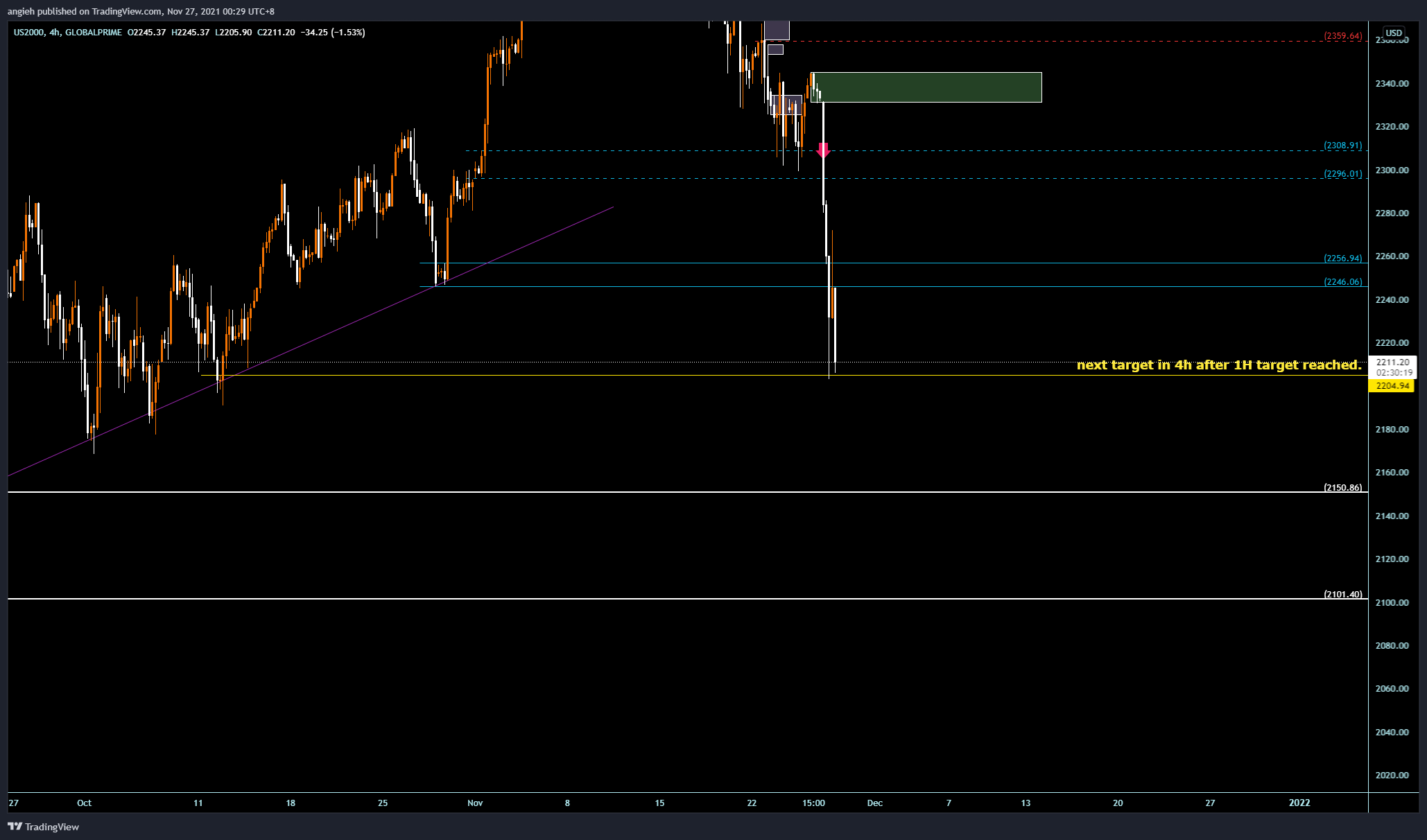The image size is (1427, 840).
Task: Click the 22 date label on time axis
Action: [752, 803]
